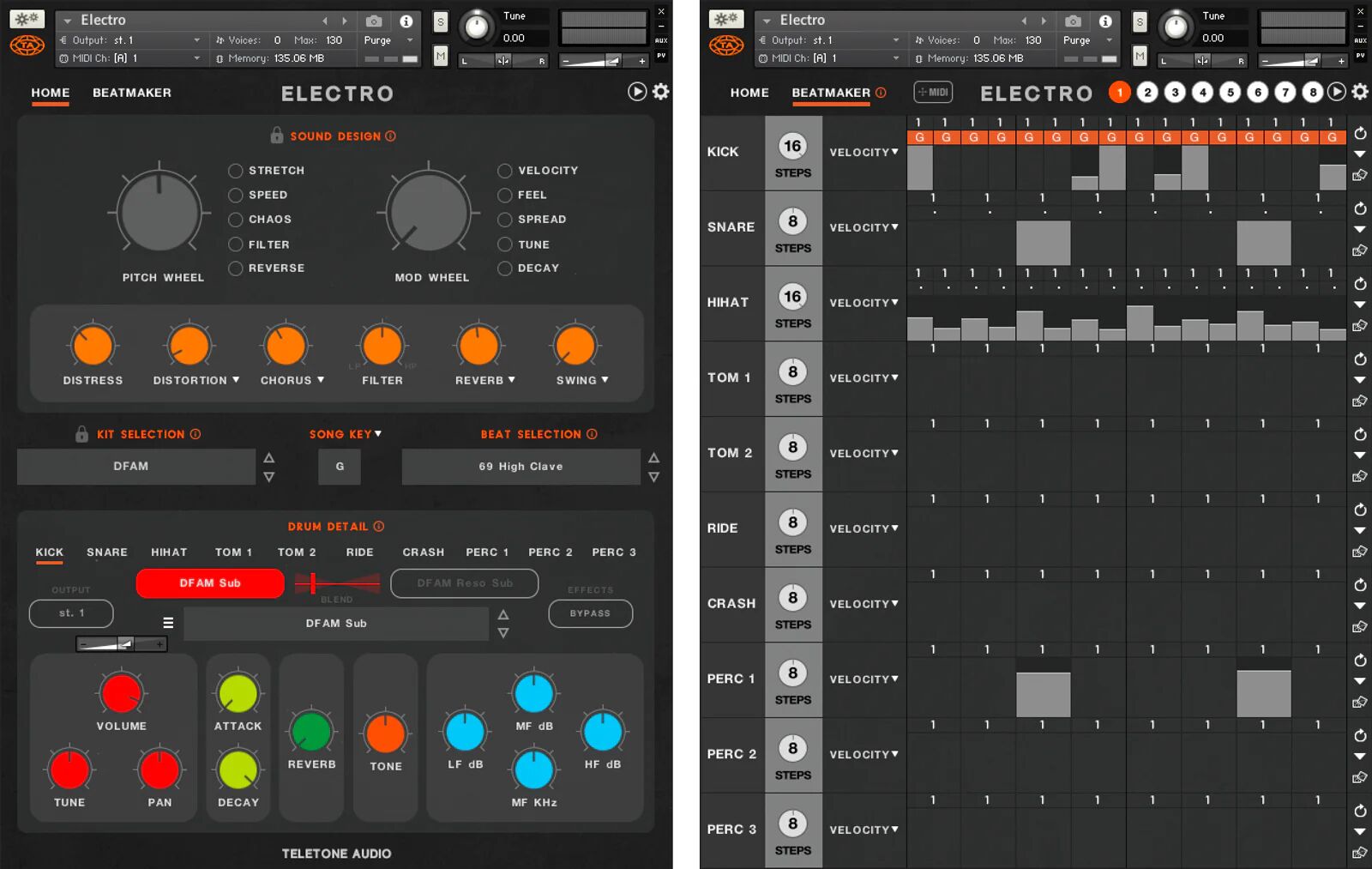
Task: Switch to pattern 3
Action: pos(1175,92)
